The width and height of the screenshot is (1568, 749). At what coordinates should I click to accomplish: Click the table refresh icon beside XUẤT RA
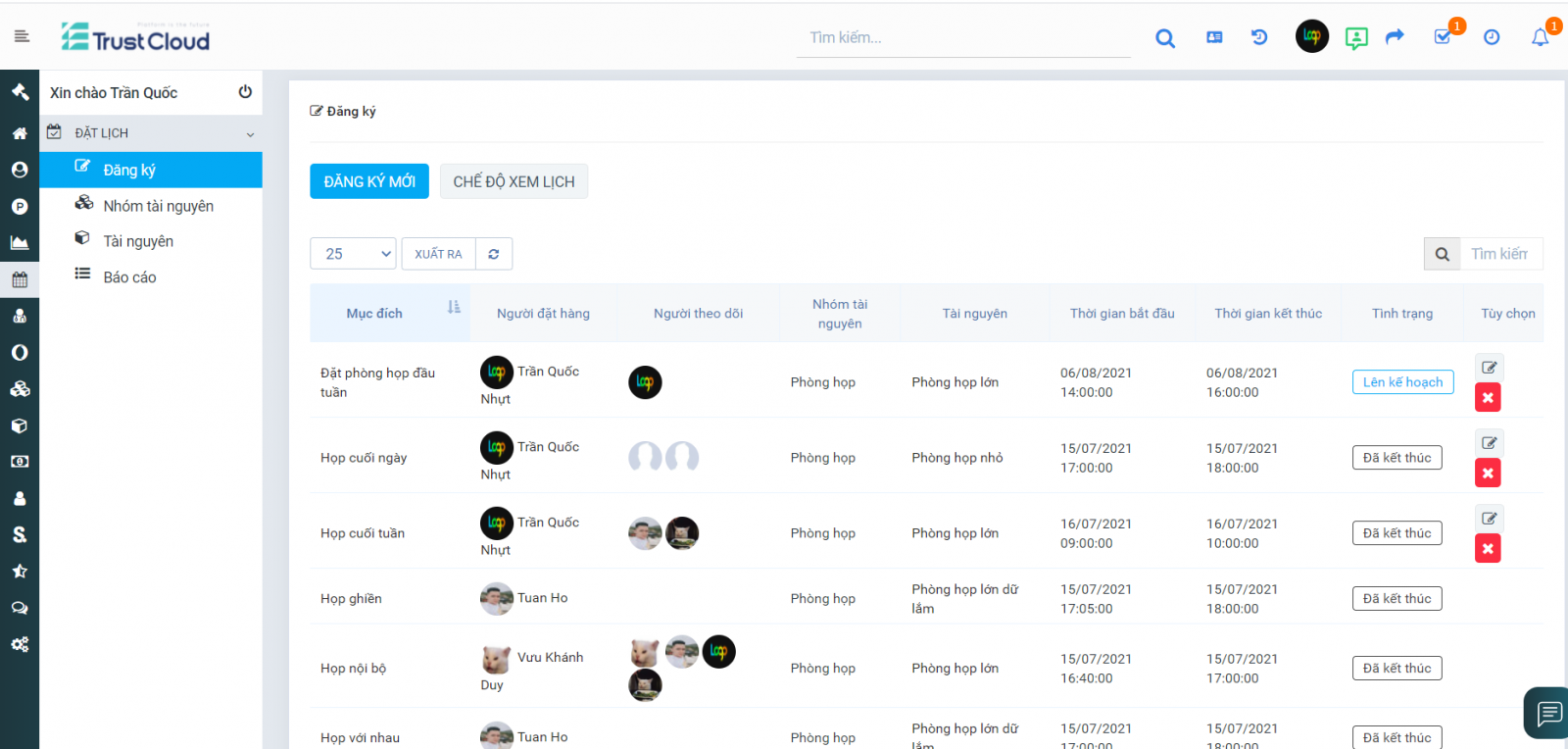click(494, 254)
